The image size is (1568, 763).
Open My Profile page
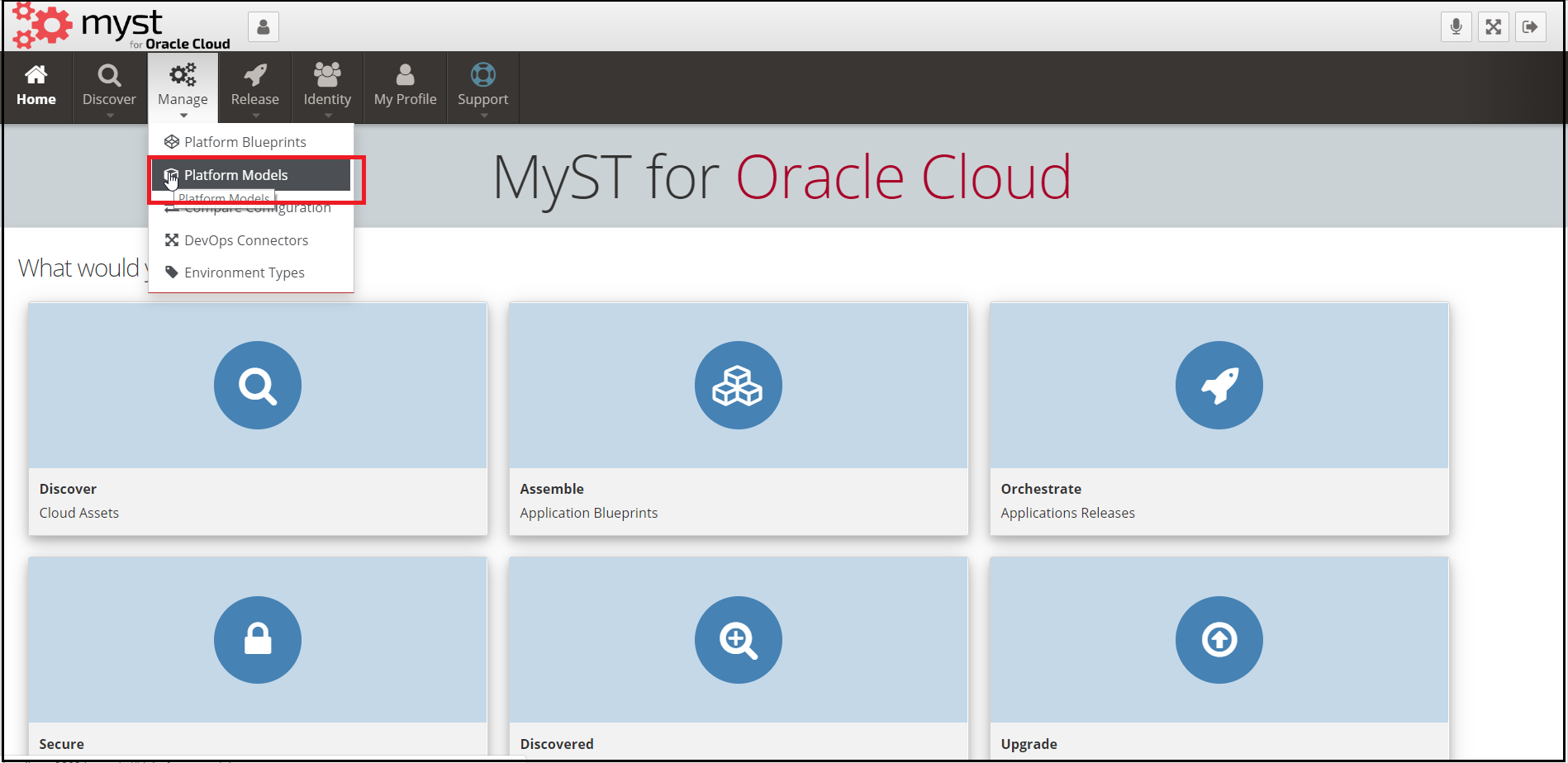405,88
